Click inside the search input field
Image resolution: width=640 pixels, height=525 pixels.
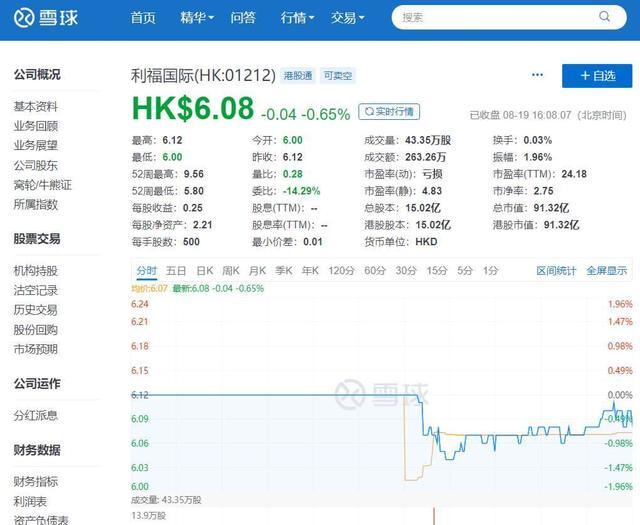pyautogui.click(x=509, y=17)
